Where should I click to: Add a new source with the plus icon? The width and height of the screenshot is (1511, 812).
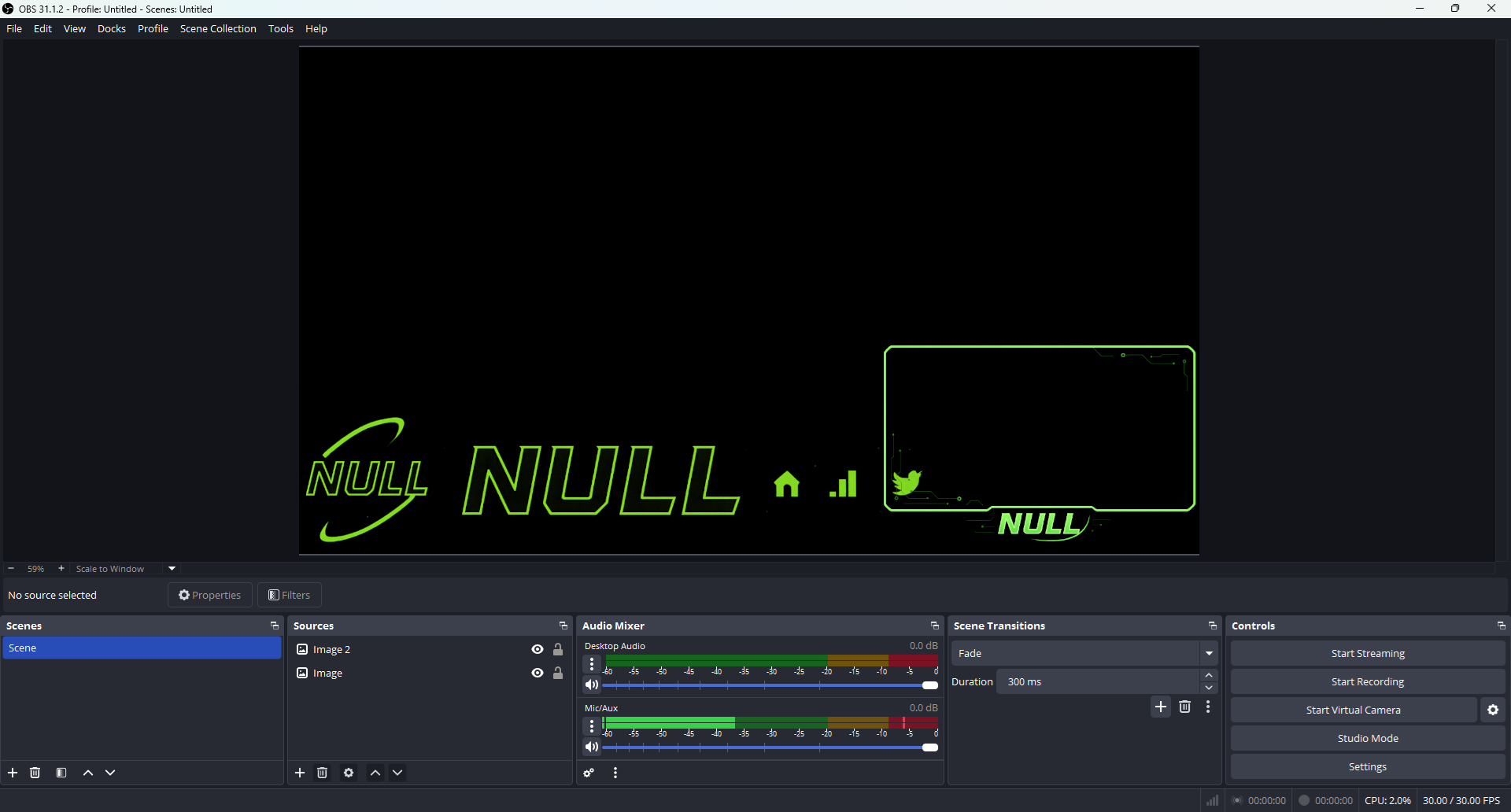coord(300,773)
